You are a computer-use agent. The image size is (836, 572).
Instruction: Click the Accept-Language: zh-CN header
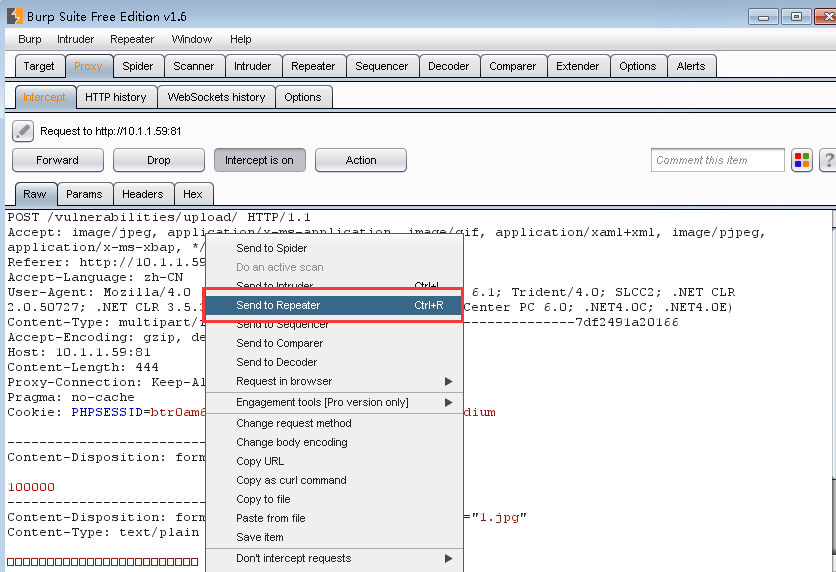tap(95, 277)
